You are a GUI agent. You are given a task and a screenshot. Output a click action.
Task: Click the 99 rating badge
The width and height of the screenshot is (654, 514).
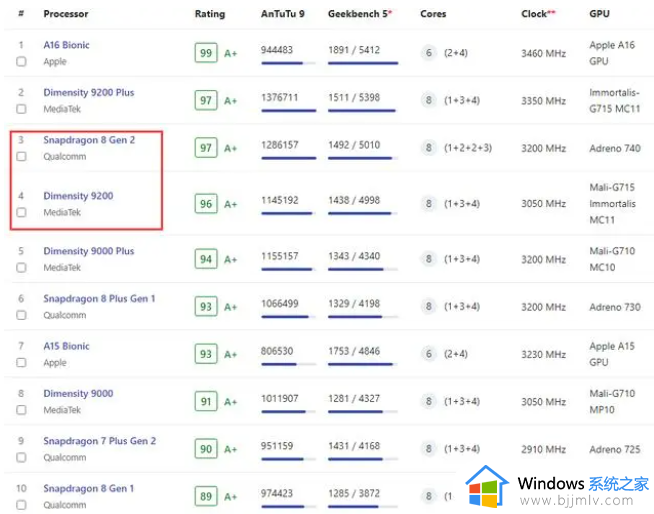point(206,53)
